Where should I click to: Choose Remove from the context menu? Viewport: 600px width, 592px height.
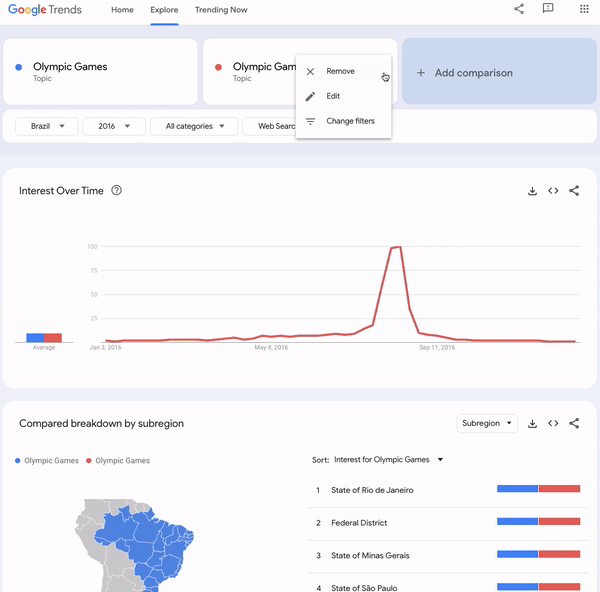[343, 71]
